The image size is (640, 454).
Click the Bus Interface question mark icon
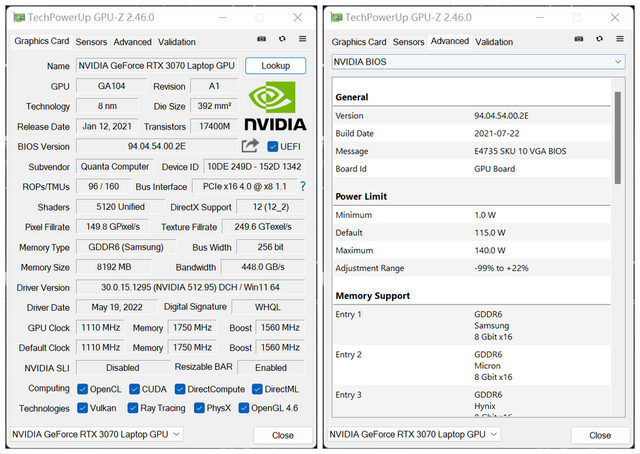[302, 187]
